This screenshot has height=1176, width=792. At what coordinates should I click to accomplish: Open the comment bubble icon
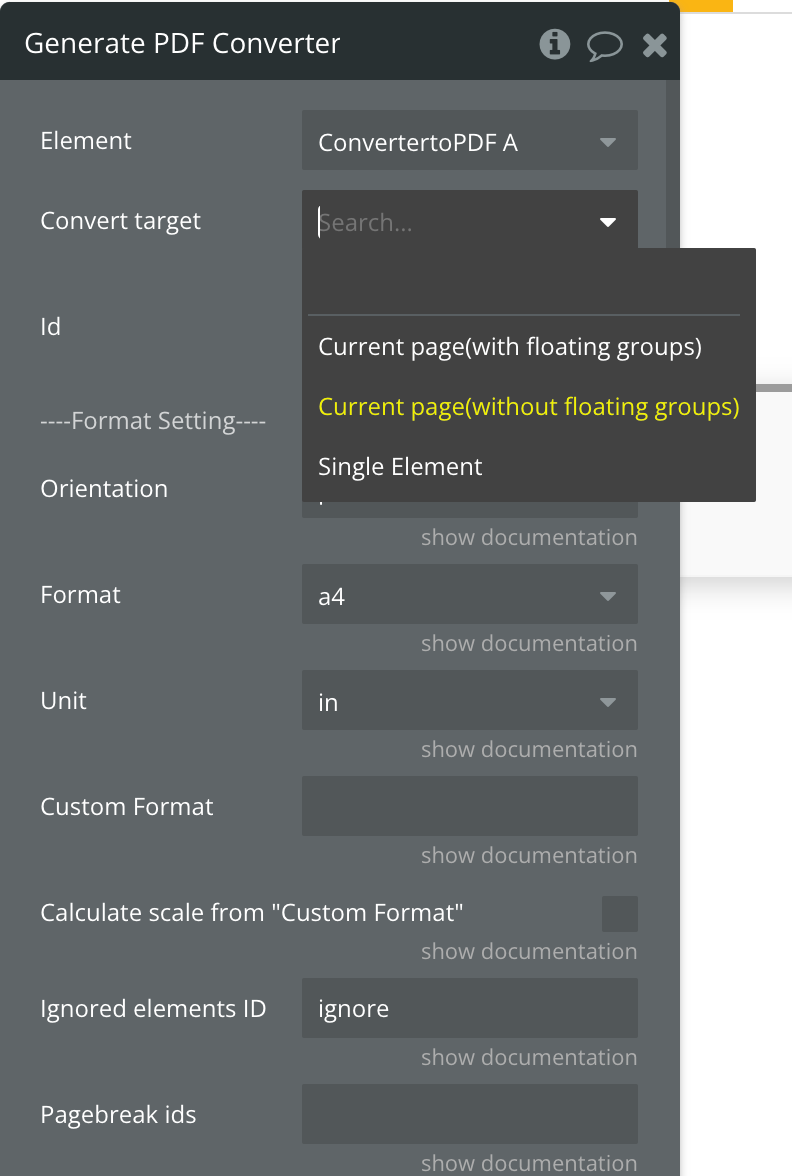coord(604,45)
